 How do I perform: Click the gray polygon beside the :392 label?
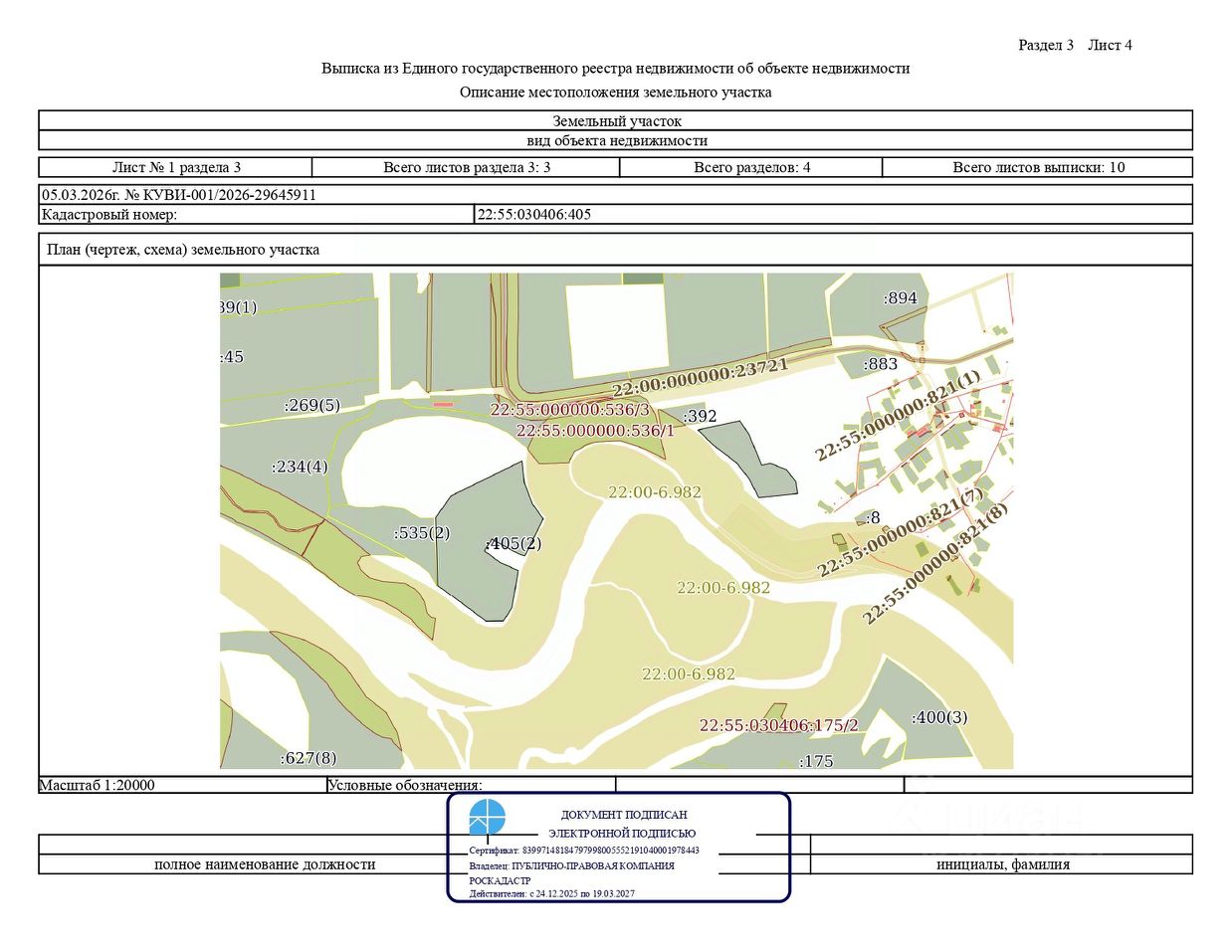pos(753,459)
